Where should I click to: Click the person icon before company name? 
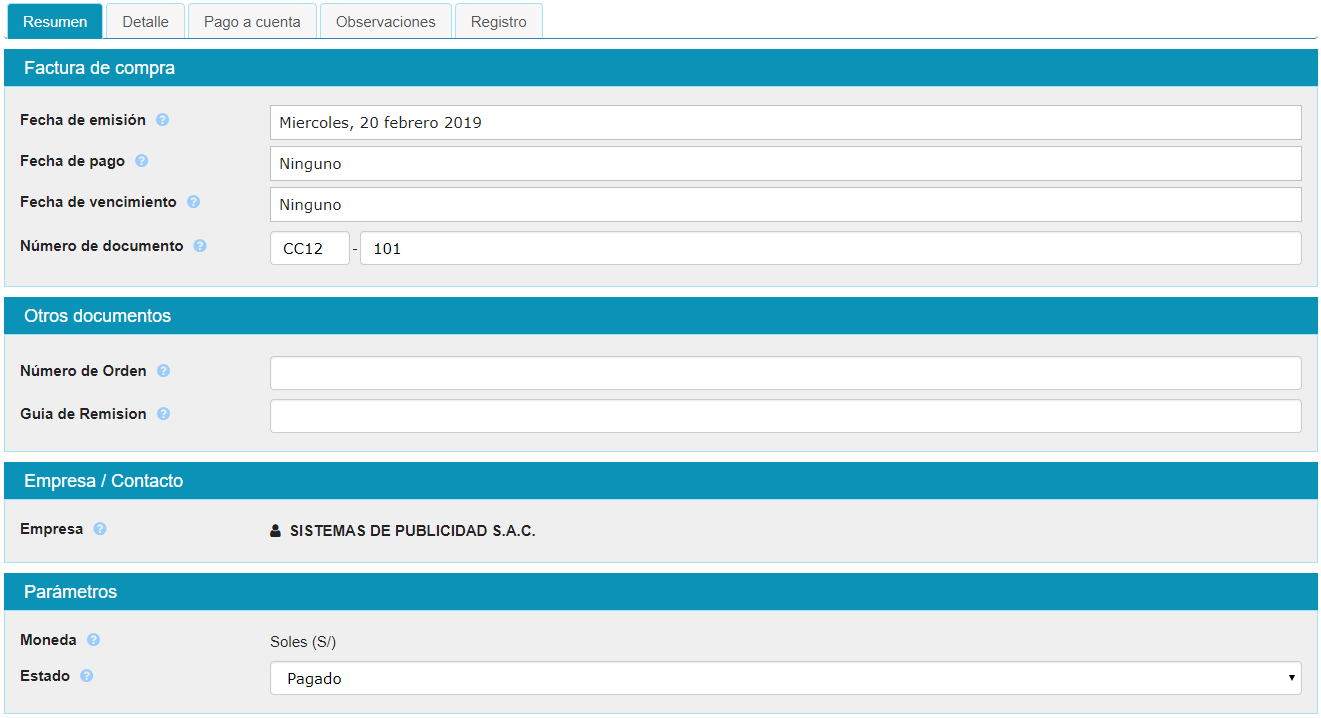(x=276, y=532)
